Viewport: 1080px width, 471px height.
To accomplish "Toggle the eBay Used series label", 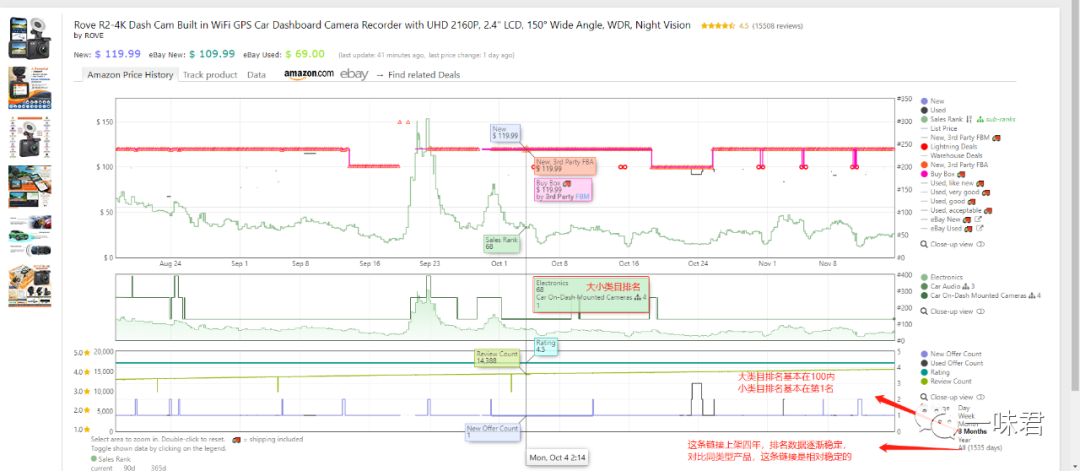I will pos(947,229).
